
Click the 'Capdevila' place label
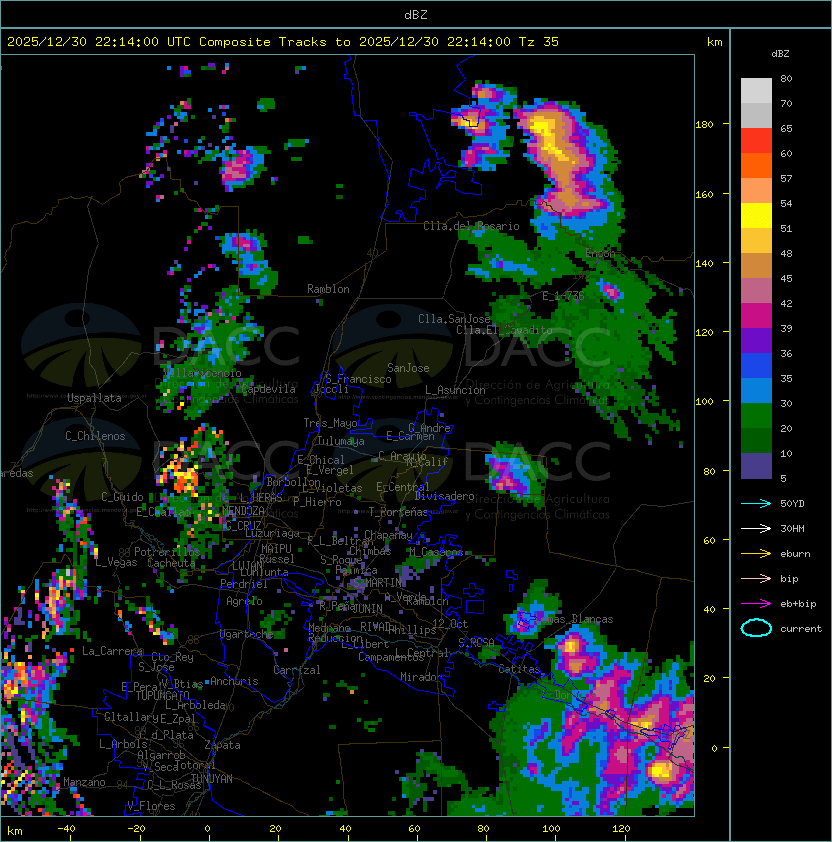coord(269,389)
